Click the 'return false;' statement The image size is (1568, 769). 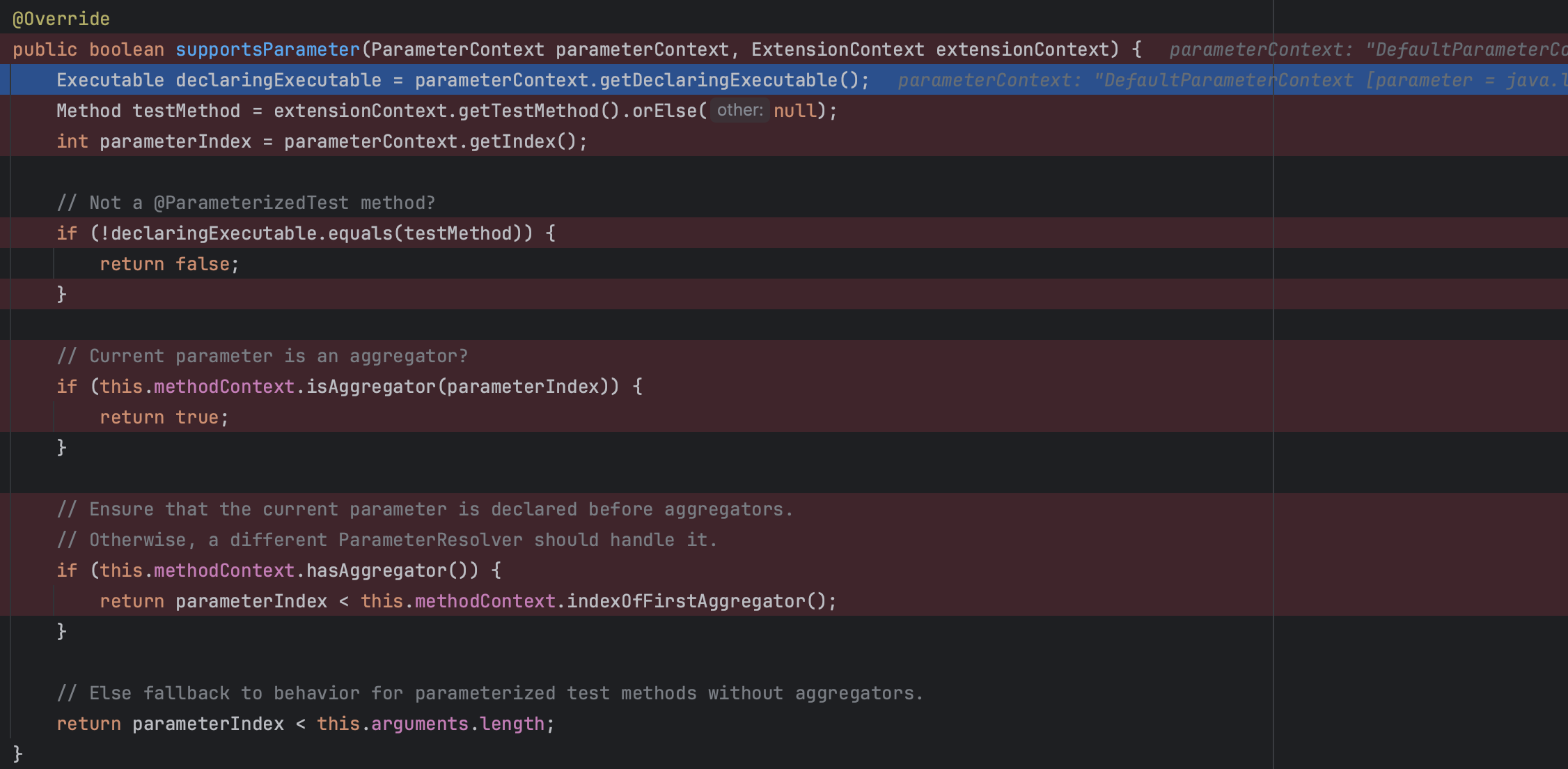(x=169, y=264)
